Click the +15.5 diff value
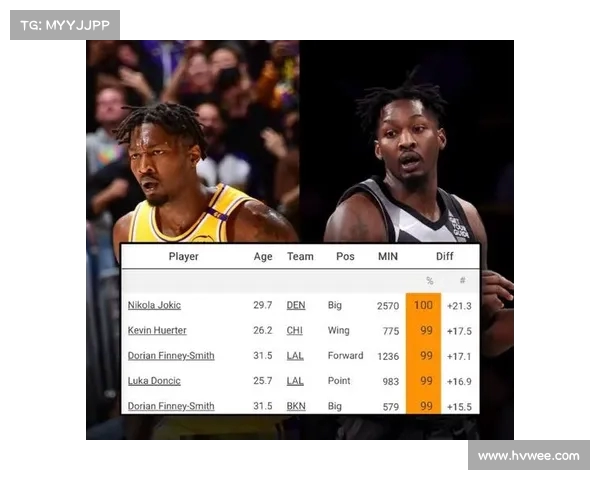The width and height of the screenshot is (600, 480). coord(459,407)
